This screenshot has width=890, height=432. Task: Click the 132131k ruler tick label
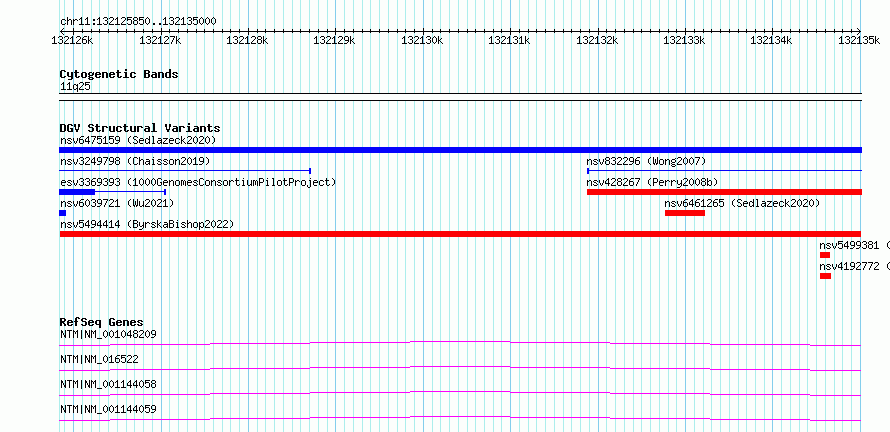(509, 40)
